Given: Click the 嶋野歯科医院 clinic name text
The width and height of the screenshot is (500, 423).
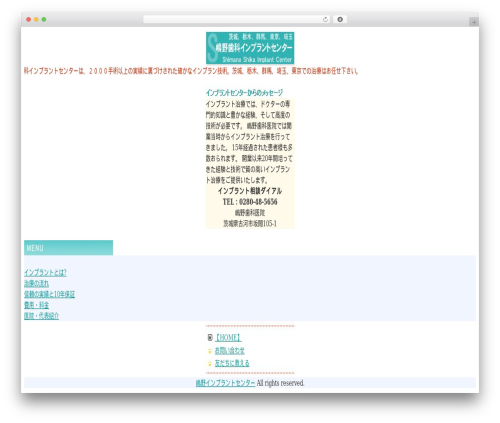Looking at the screenshot, I should 250,213.
